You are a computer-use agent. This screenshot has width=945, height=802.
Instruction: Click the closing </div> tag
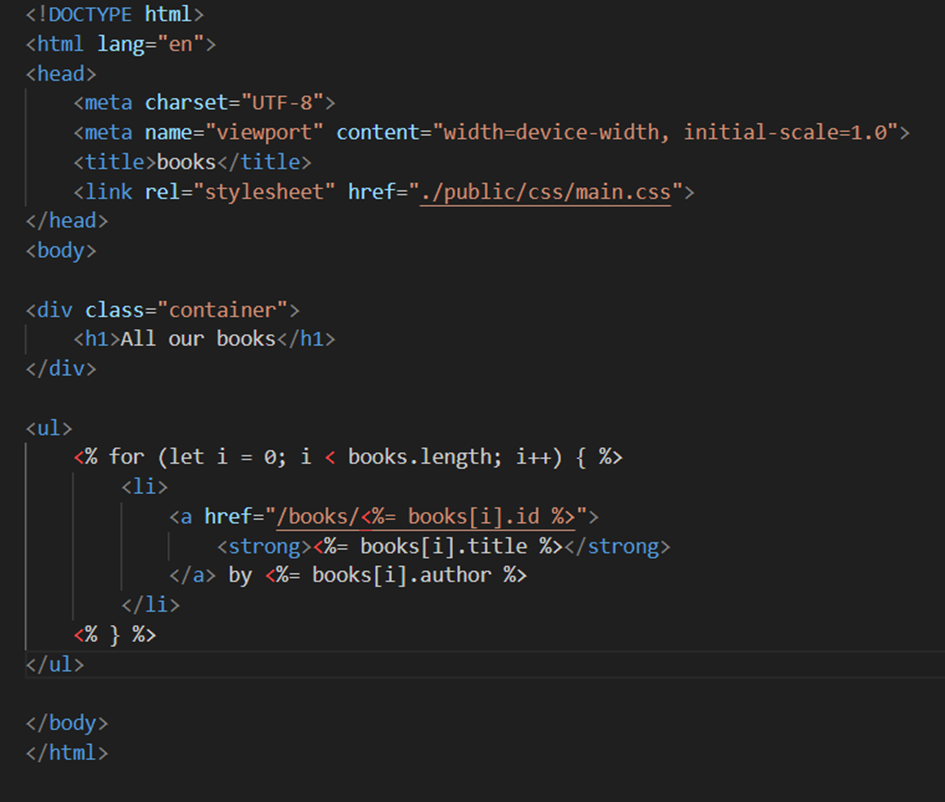61,368
